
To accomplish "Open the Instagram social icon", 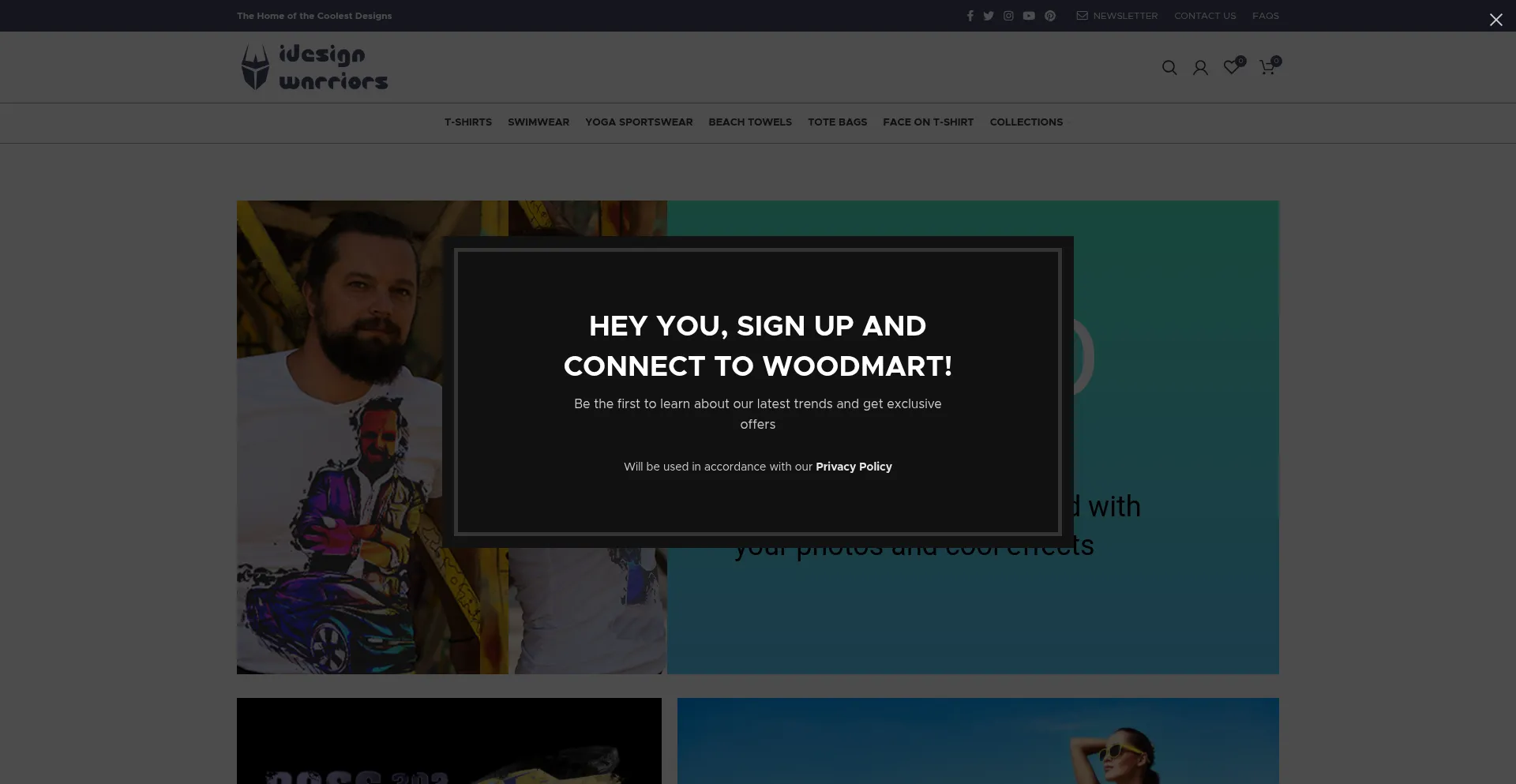I will pos(1008,16).
